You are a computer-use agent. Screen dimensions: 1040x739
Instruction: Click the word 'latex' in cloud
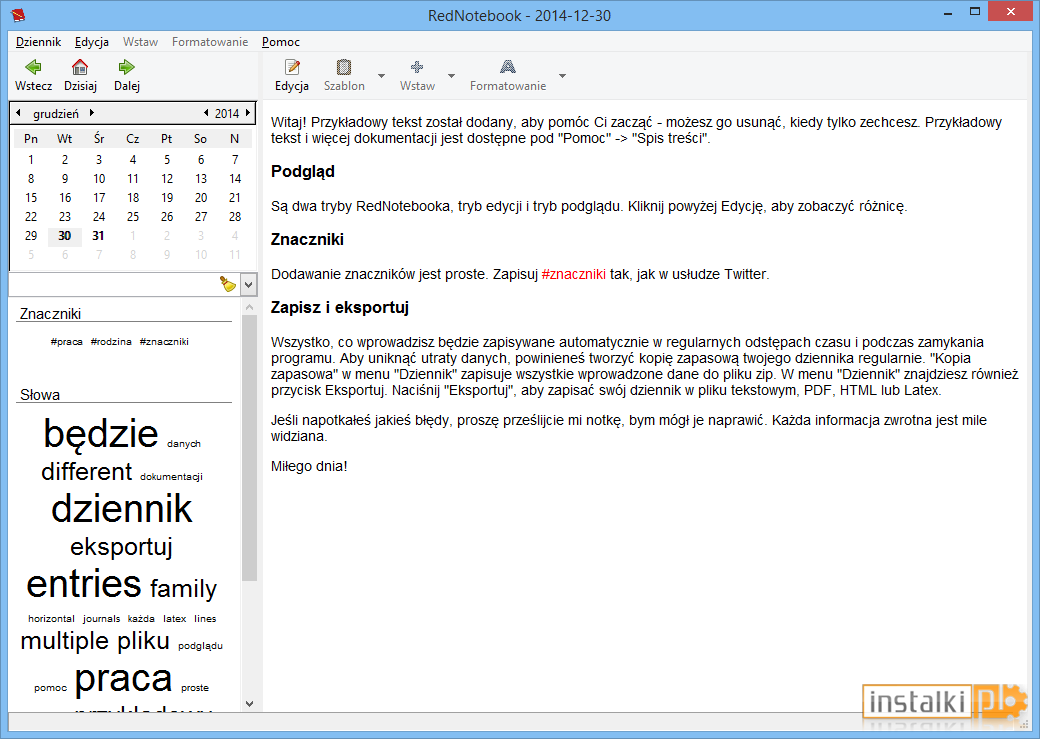click(174, 618)
